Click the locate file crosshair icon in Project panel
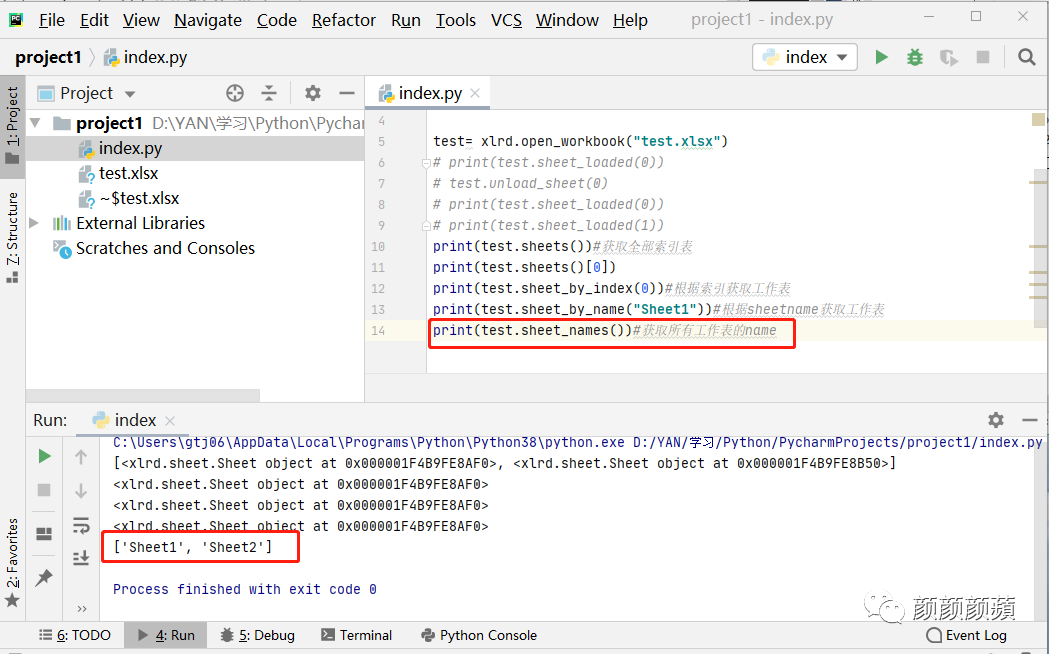1049x654 pixels. pyautogui.click(x=235, y=93)
